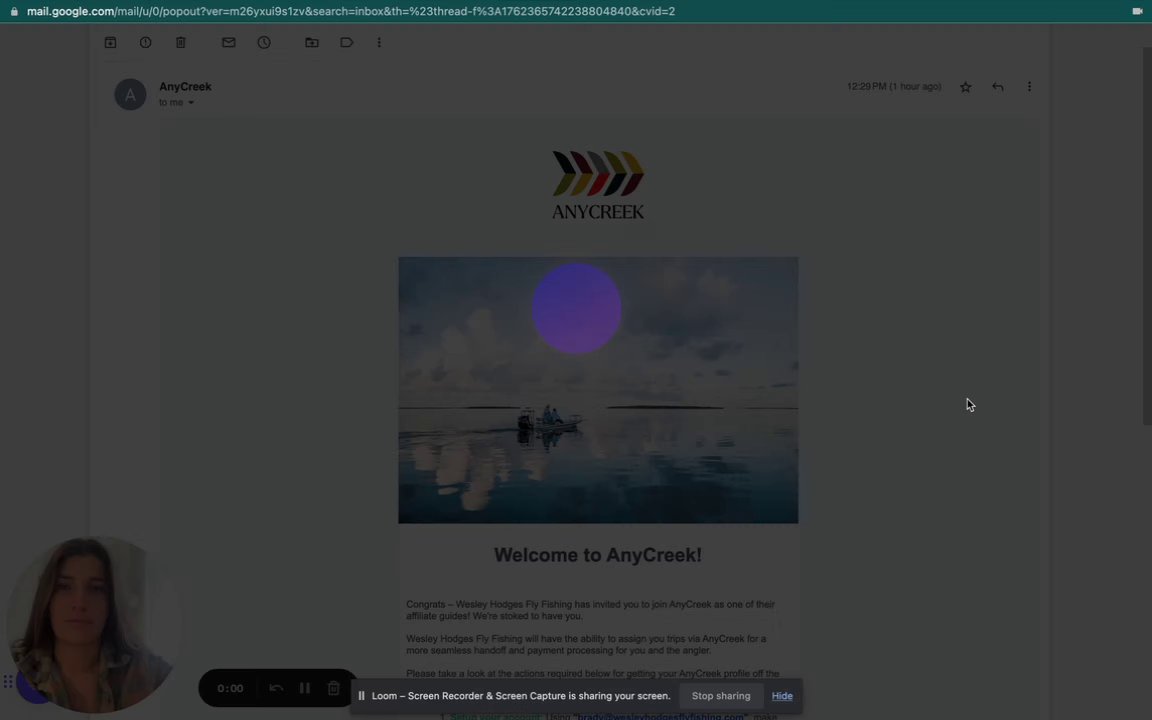Mark the message as unread
The width and height of the screenshot is (1152, 720).
click(x=228, y=43)
